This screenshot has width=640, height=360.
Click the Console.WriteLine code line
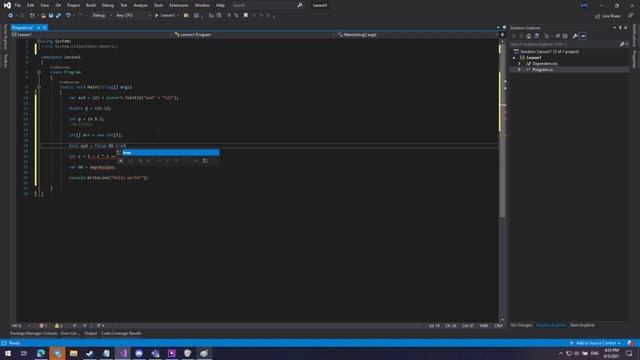pos(108,178)
